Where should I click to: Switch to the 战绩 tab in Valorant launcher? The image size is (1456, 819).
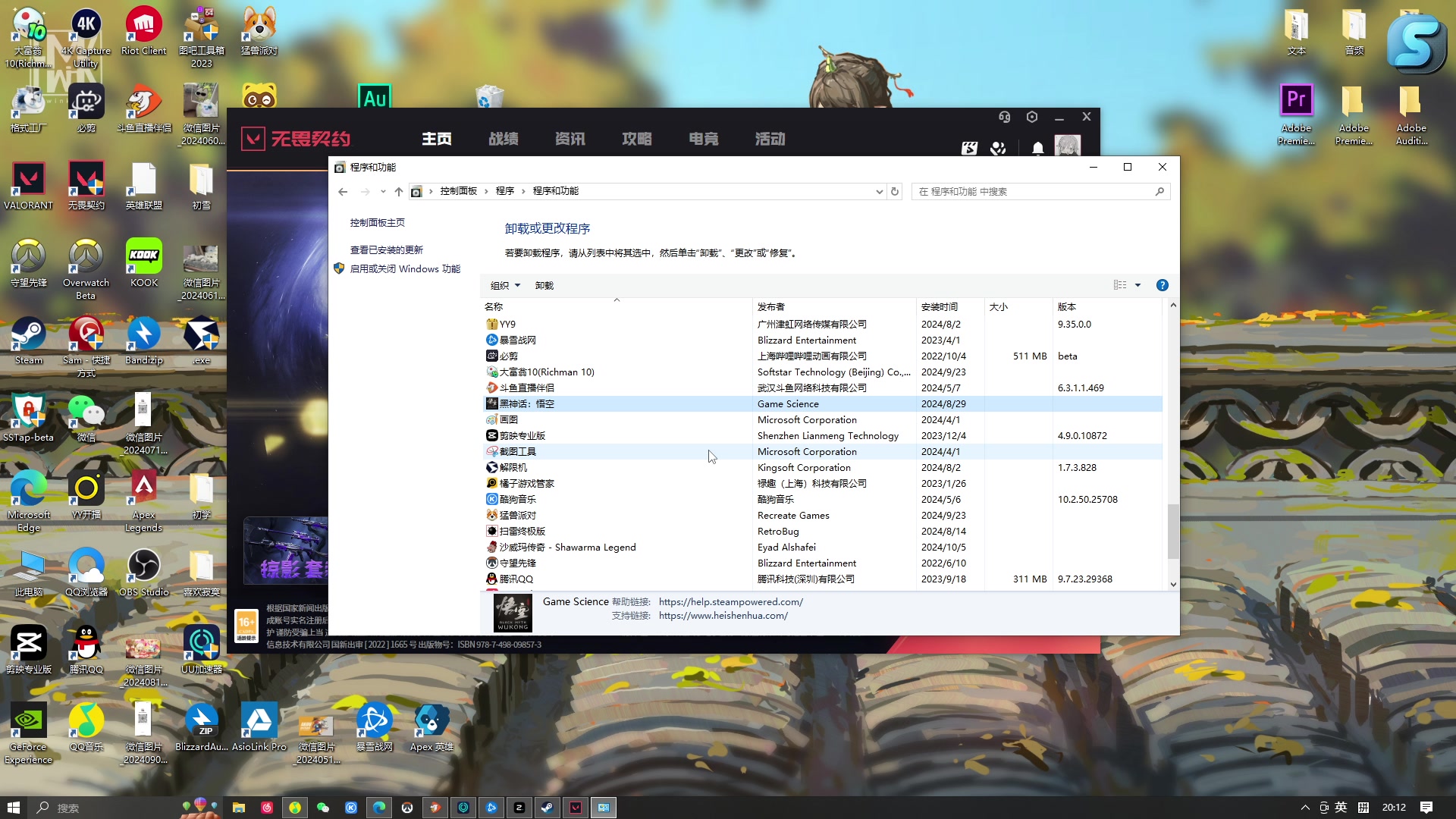(504, 139)
